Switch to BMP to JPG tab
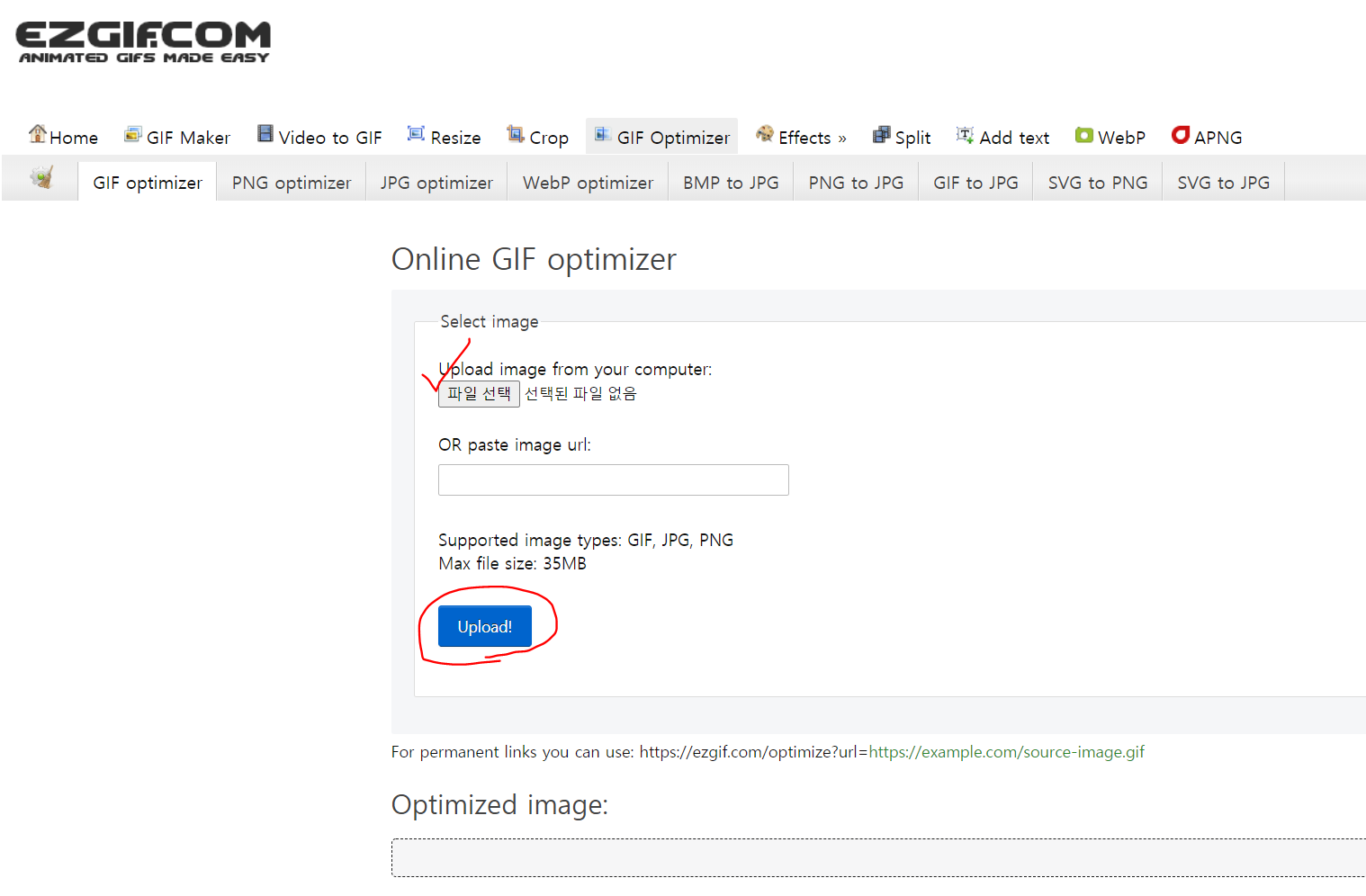This screenshot has height=896, width=1366. [731, 182]
